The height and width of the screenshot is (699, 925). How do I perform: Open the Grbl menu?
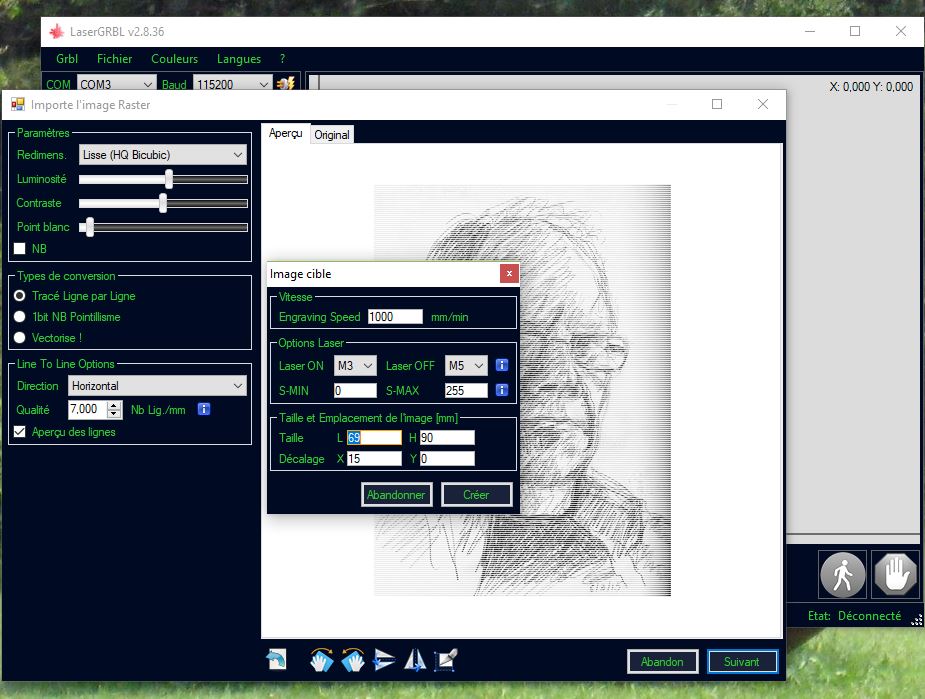(67, 59)
